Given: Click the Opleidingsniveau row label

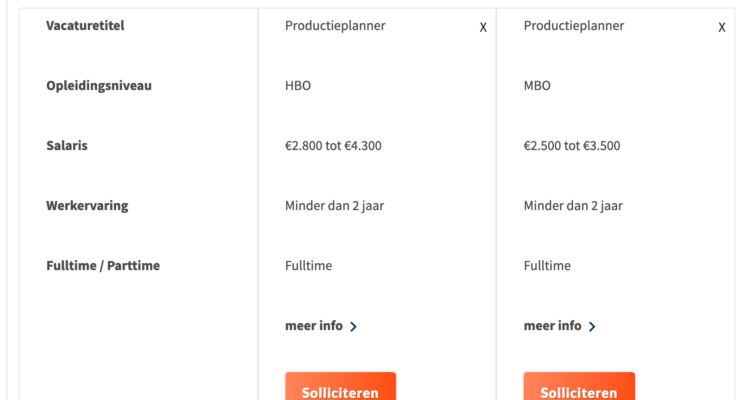Looking at the screenshot, I should click(98, 86).
